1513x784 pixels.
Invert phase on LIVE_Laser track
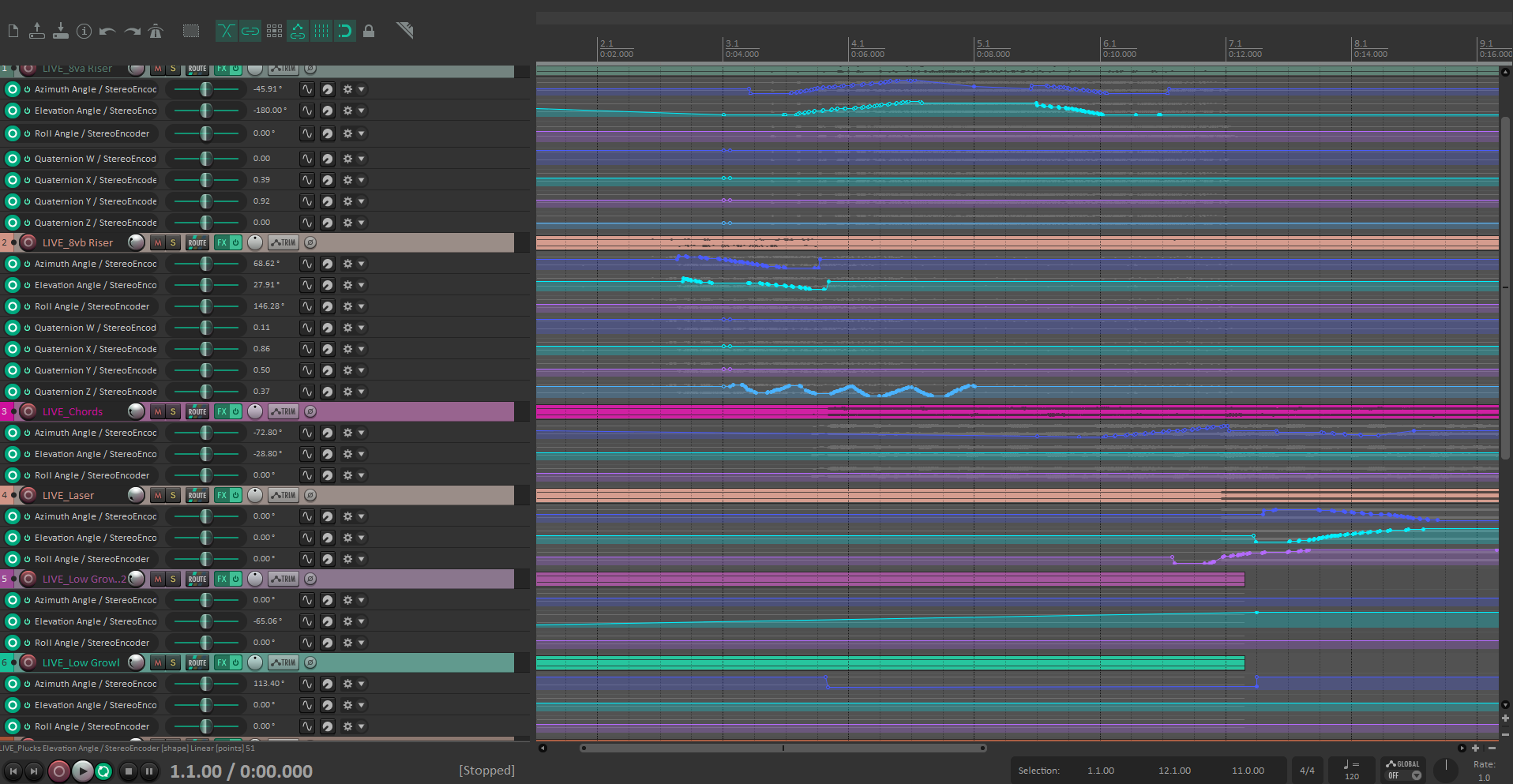[x=310, y=496]
